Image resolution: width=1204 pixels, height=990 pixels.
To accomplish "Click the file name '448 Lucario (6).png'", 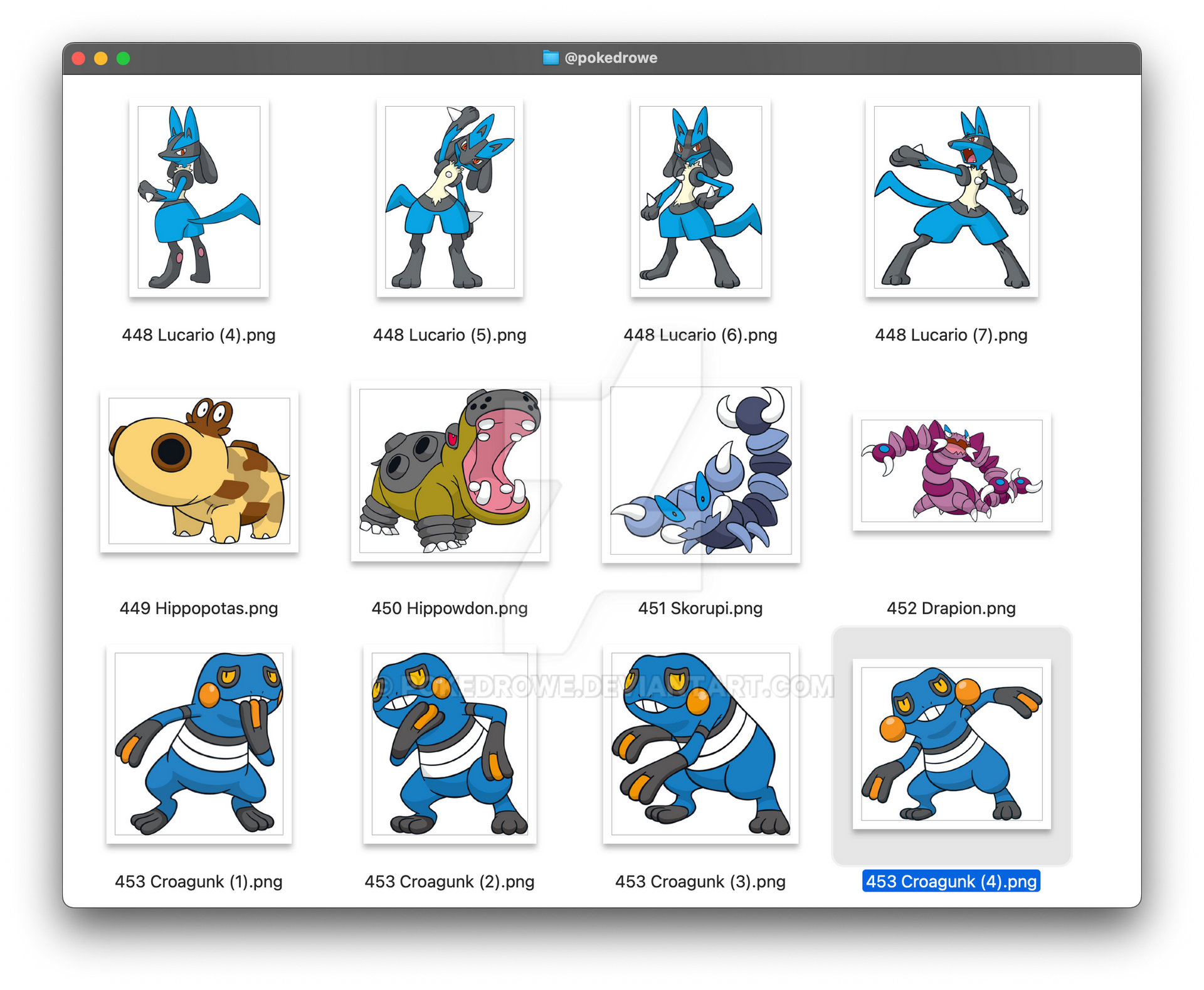I will [700, 335].
